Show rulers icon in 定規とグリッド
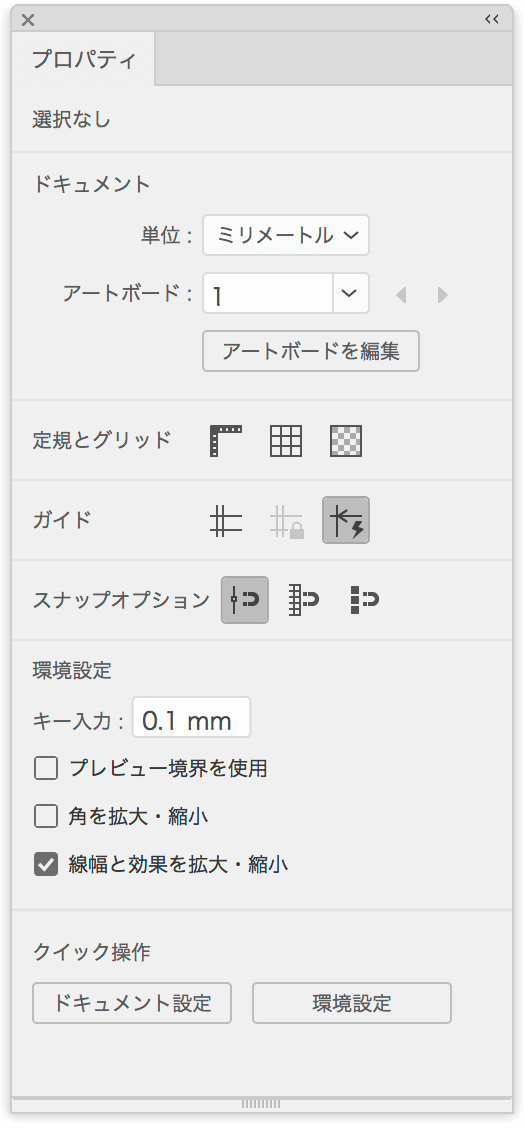 [x=225, y=441]
